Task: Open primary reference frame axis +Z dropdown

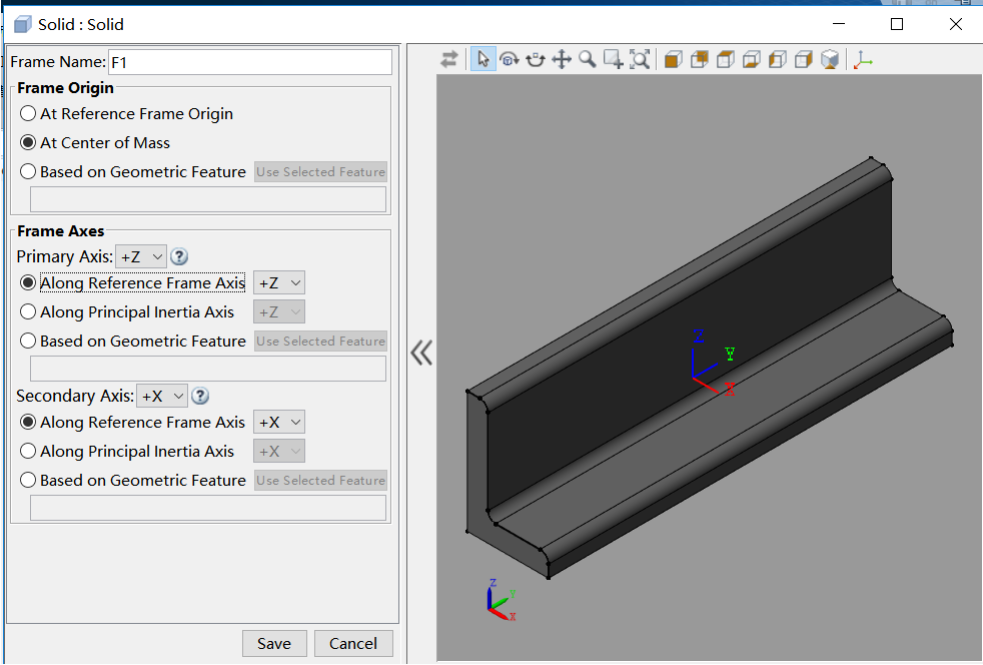Action: pos(279,283)
